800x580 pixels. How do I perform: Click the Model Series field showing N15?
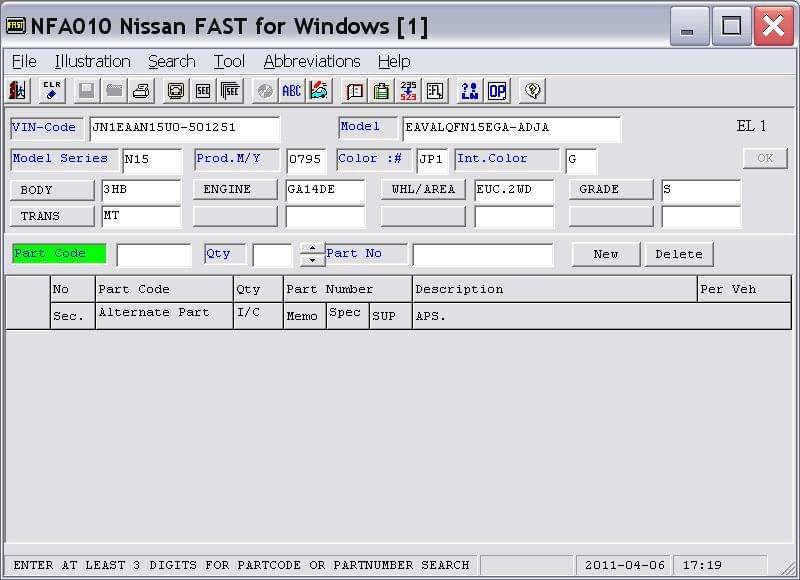tap(152, 160)
